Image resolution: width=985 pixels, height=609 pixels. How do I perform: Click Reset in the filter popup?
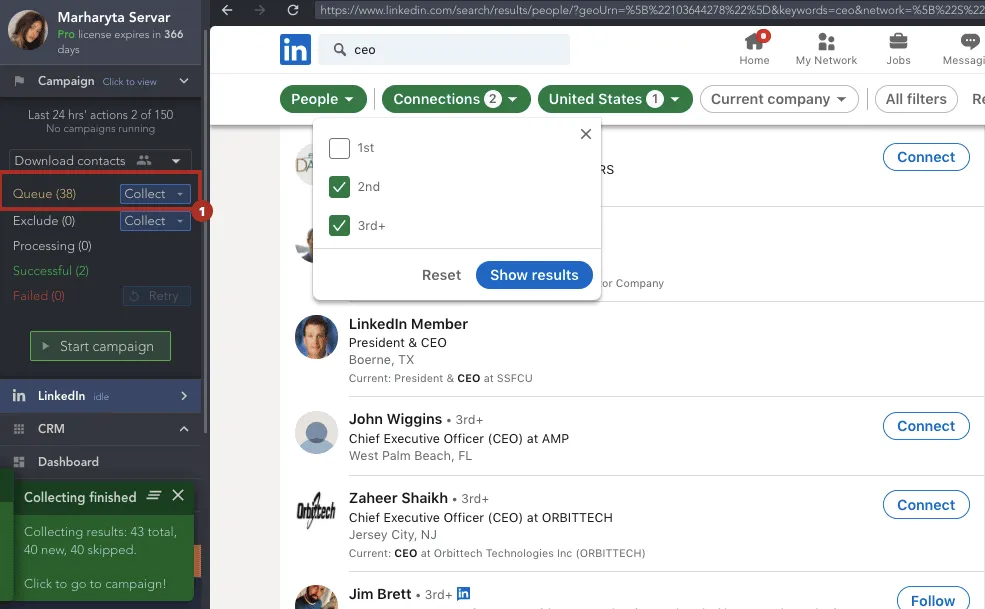[x=441, y=275]
